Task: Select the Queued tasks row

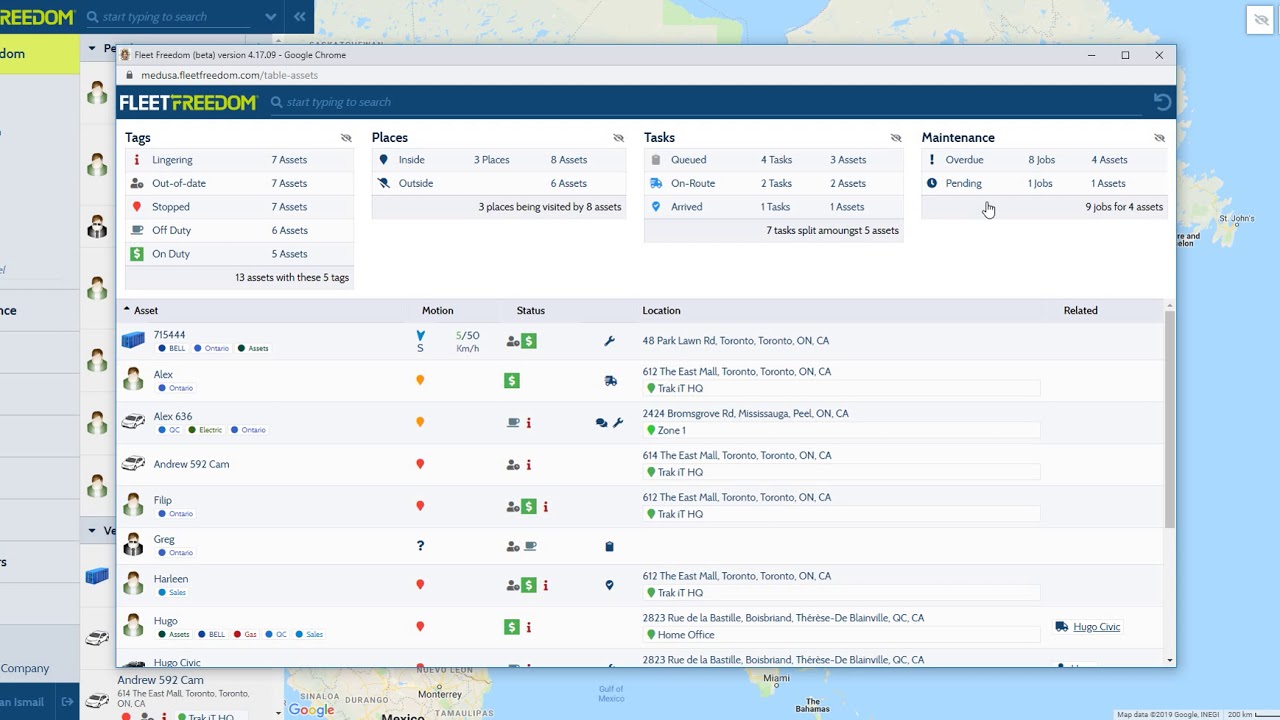Action: point(773,160)
